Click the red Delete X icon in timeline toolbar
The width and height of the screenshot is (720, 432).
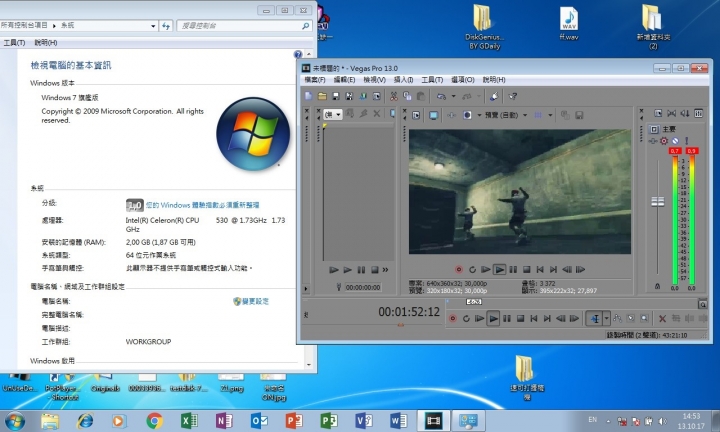tap(662, 318)
